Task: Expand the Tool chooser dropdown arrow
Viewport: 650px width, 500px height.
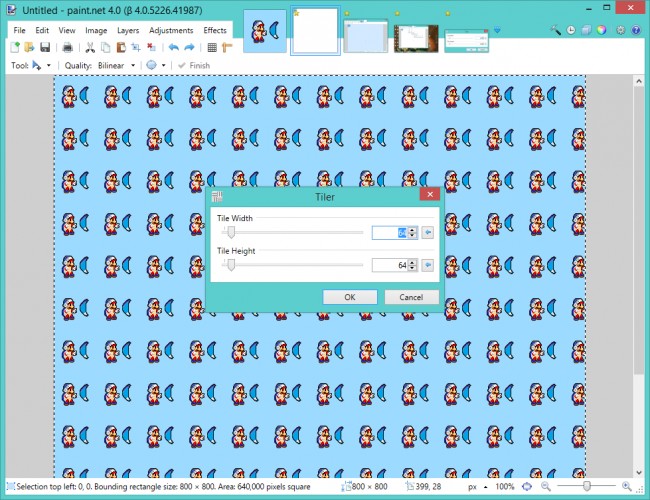Action: (x=49, y=66)
